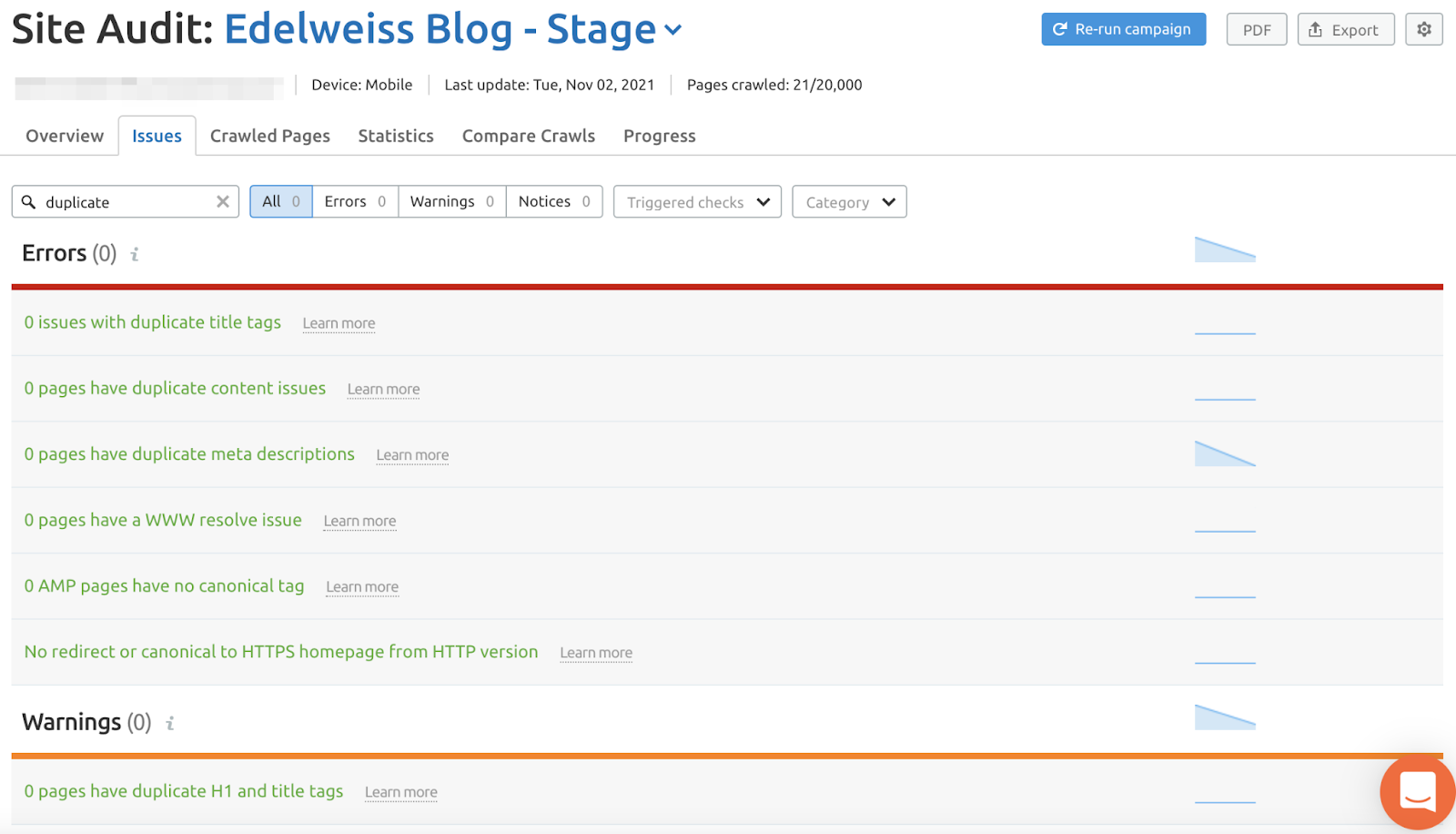Export the report using Export button
Viewport: 1456px width, 834px height.
[x=1345, y=29]
